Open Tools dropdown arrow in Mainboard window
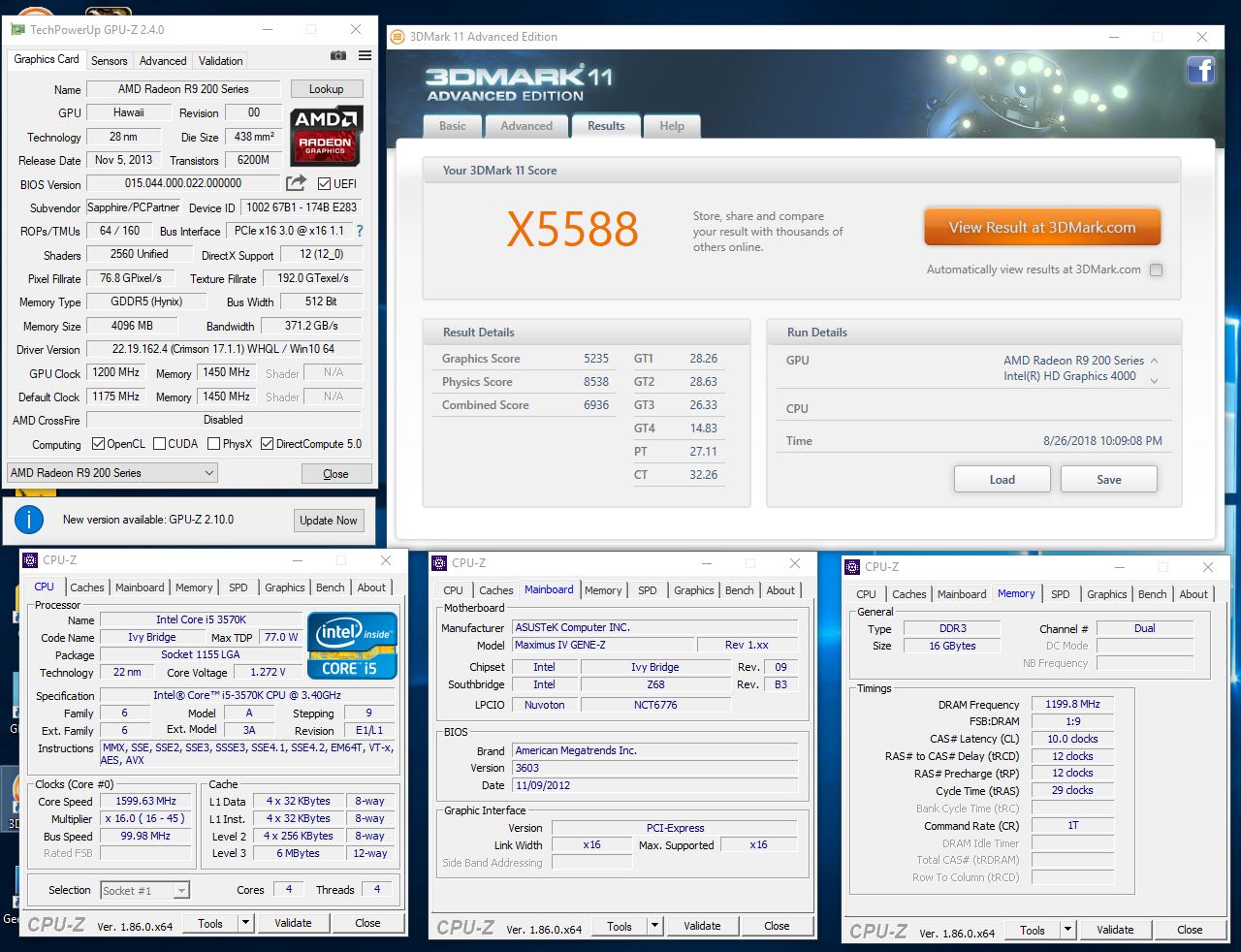The width and height of the screenshot is (1241, 952). [x=654, y=926]
